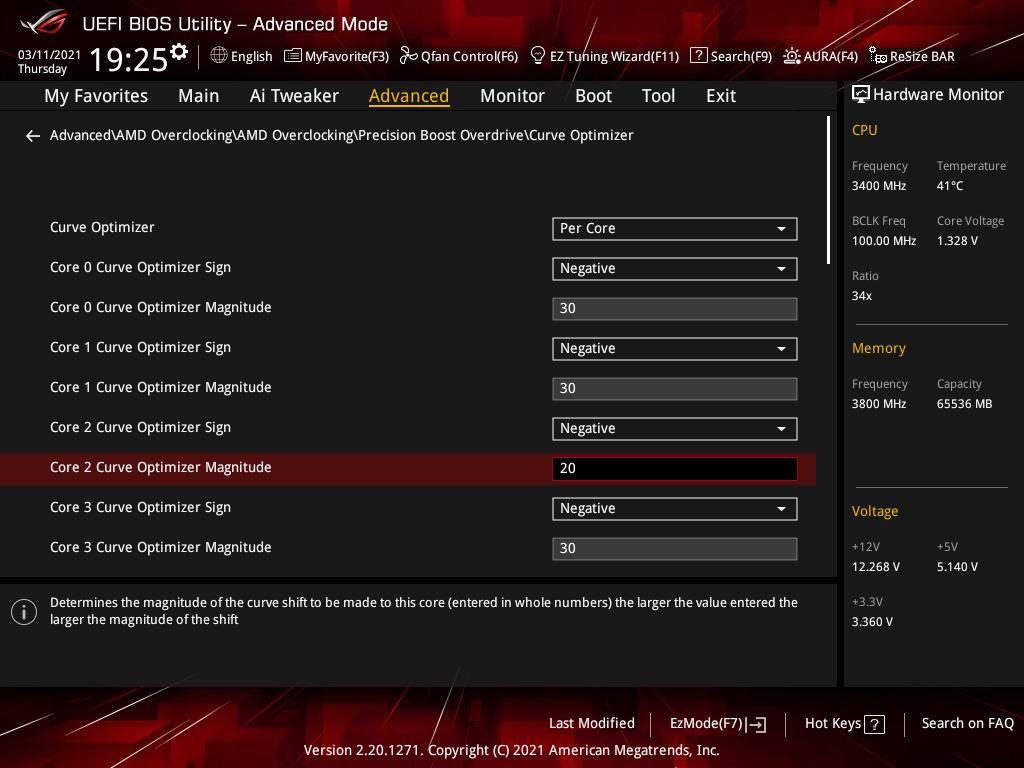
Task: Open MyFavorite(F3) list
Action: (336, 56)
